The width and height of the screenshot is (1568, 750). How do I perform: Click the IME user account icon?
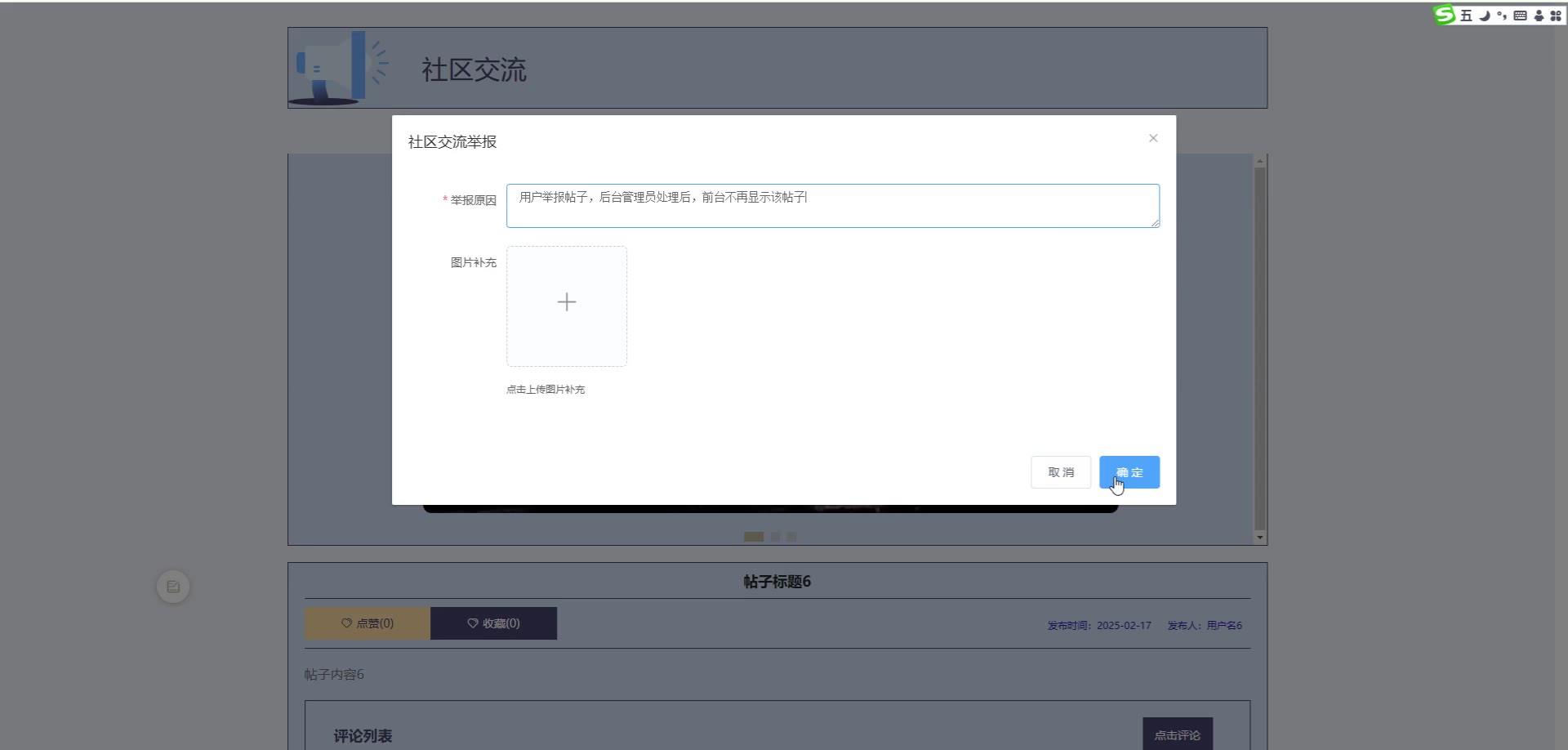(x=1539, y=16)
